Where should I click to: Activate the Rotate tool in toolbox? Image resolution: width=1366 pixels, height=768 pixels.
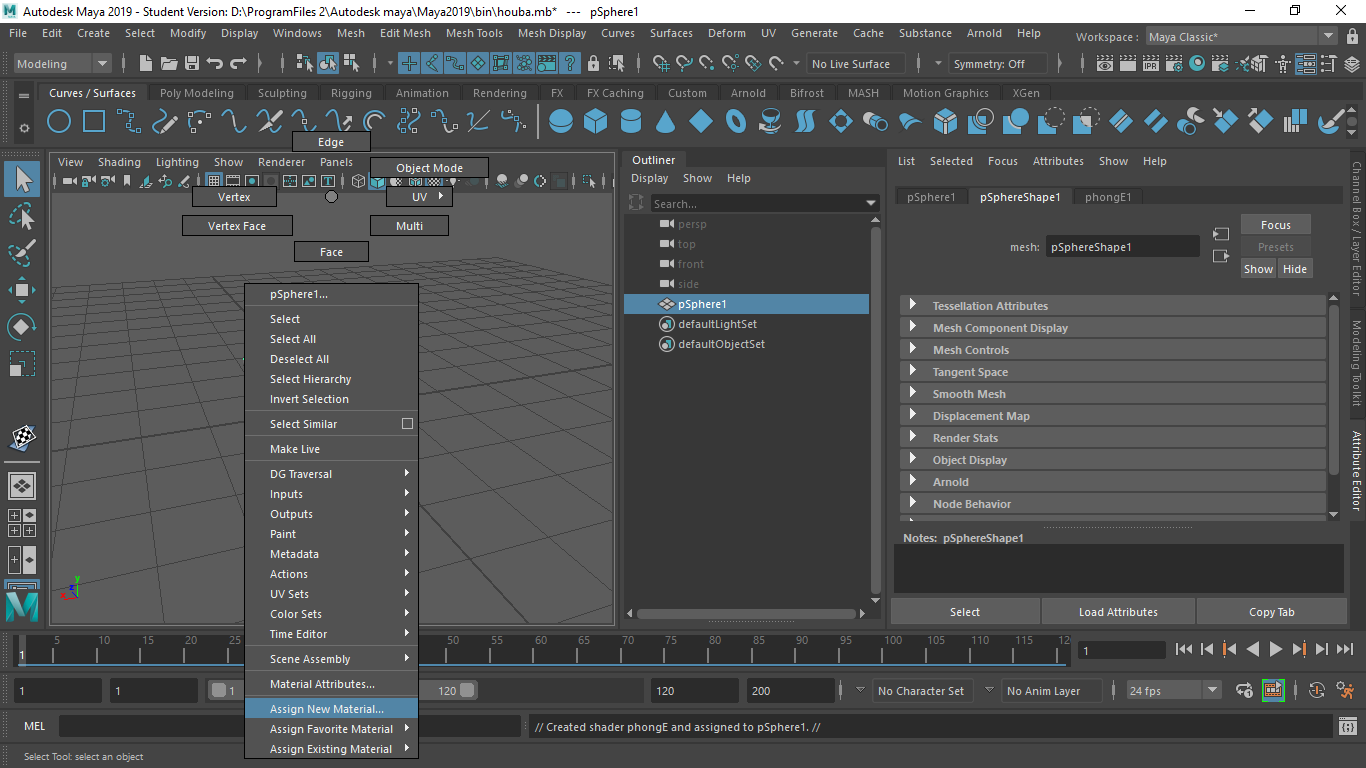click(x=22, y=327)
